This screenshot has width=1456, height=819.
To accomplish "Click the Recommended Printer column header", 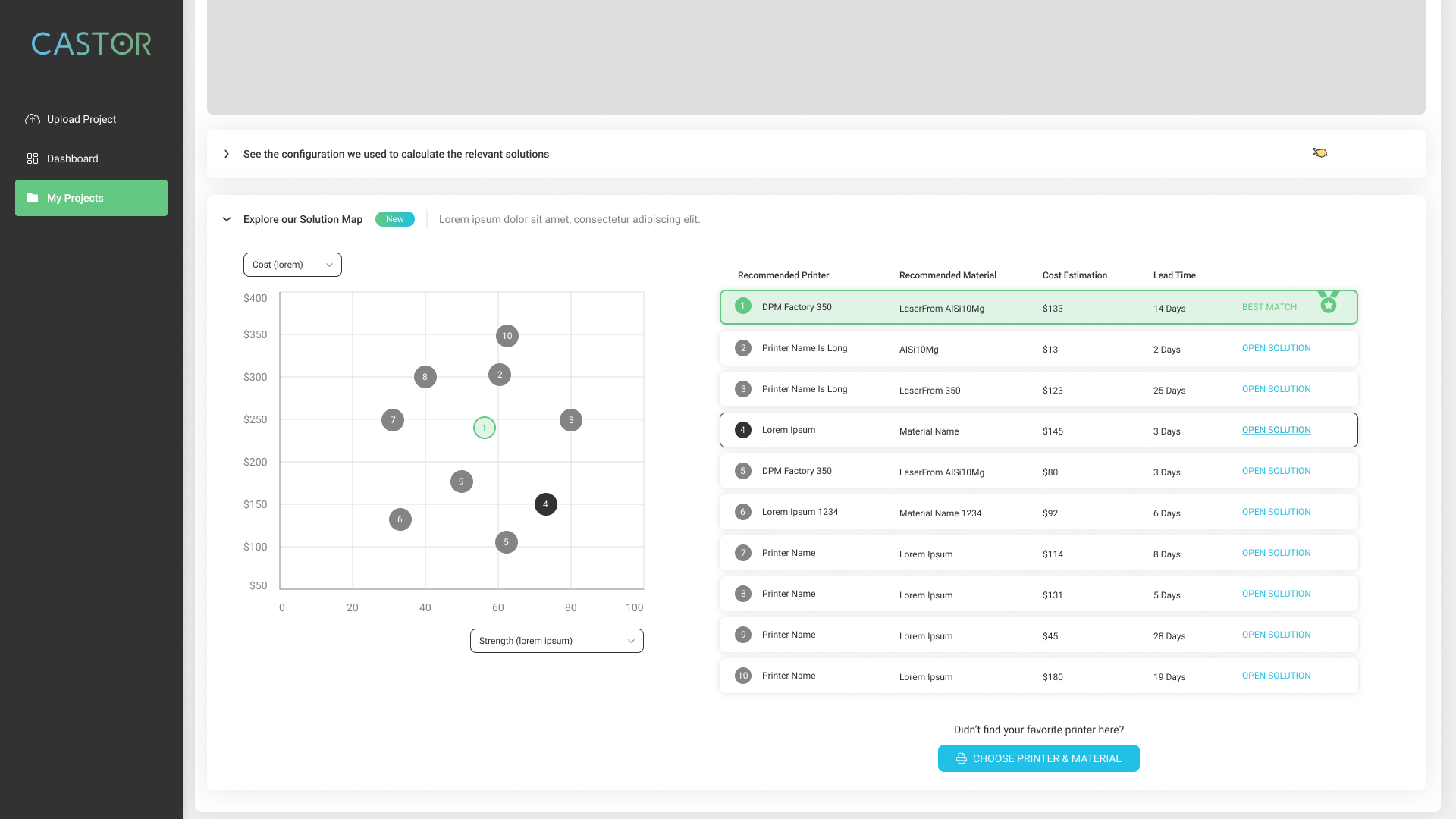I will [783, 275].
